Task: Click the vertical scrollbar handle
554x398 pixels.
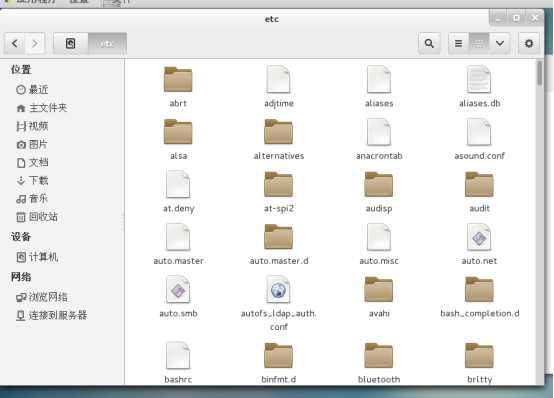Action: coord(540,74)
